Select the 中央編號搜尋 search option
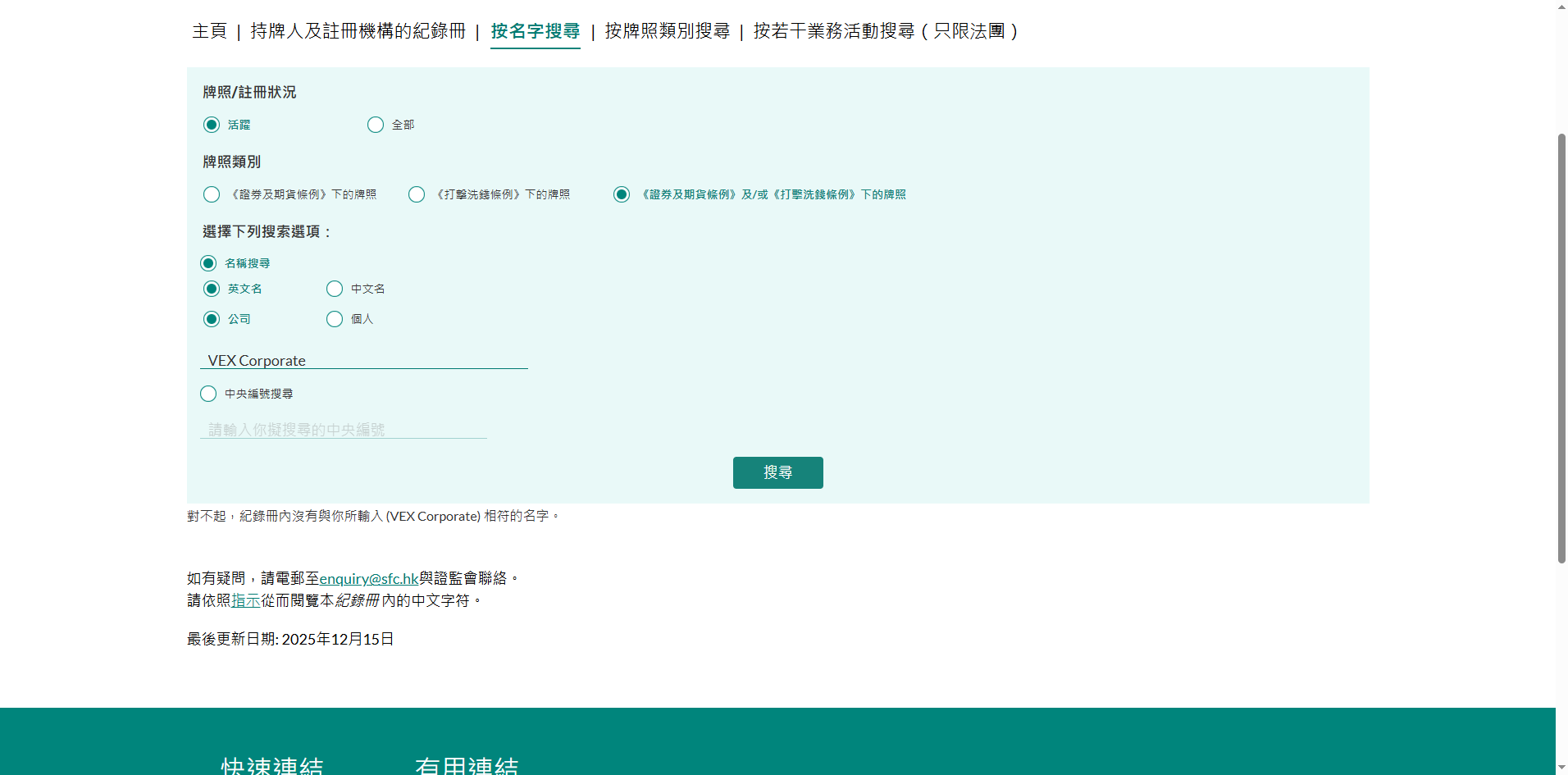 (x=208, y=394)
